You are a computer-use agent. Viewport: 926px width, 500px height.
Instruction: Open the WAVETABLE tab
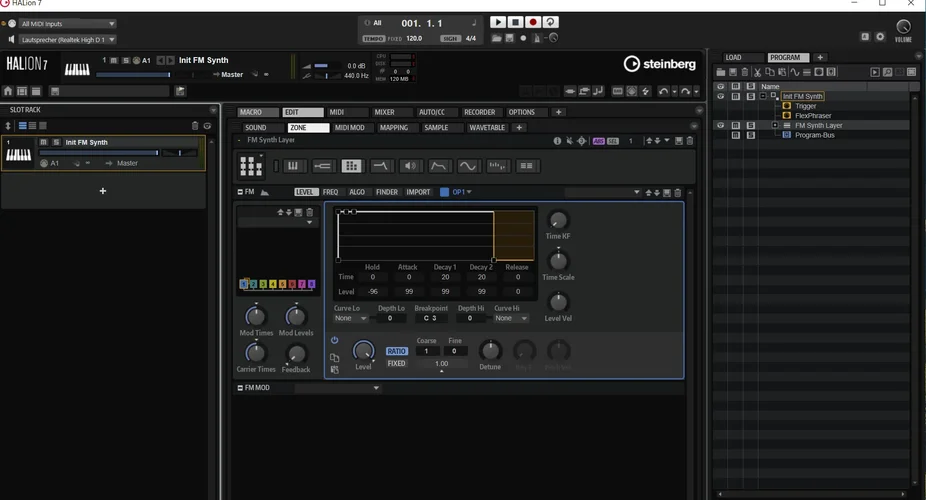(x=487, y=128)
